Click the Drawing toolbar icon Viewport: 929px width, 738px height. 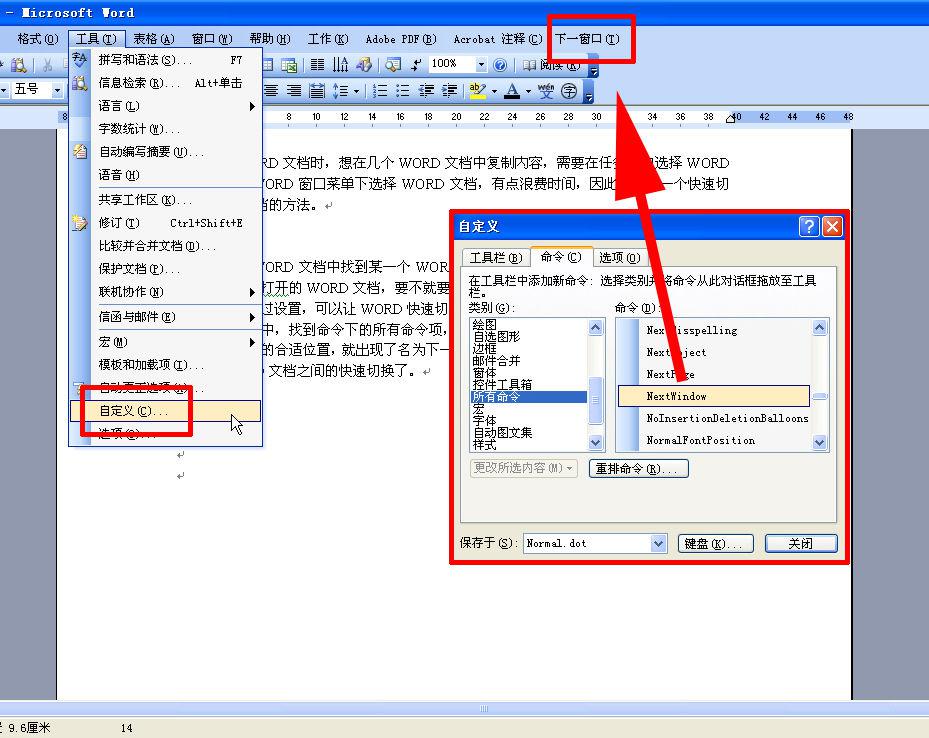364,65
